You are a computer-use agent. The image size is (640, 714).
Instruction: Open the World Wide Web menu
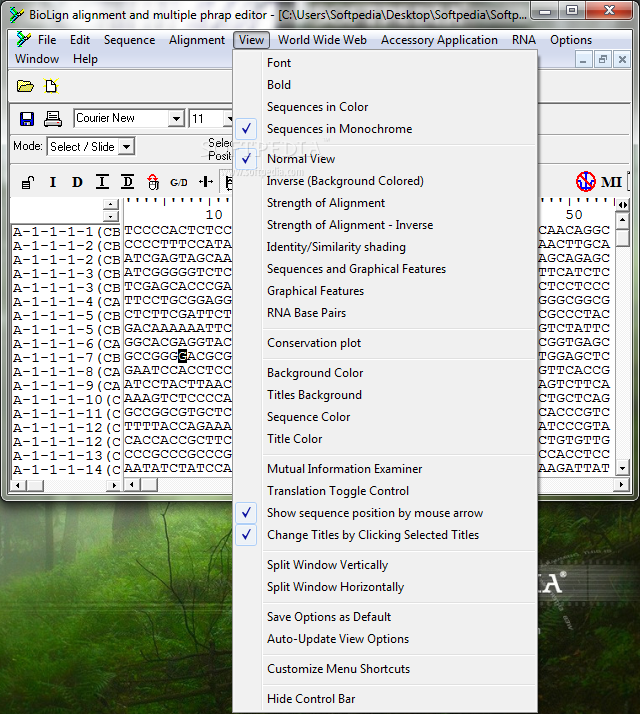[322, 40]
